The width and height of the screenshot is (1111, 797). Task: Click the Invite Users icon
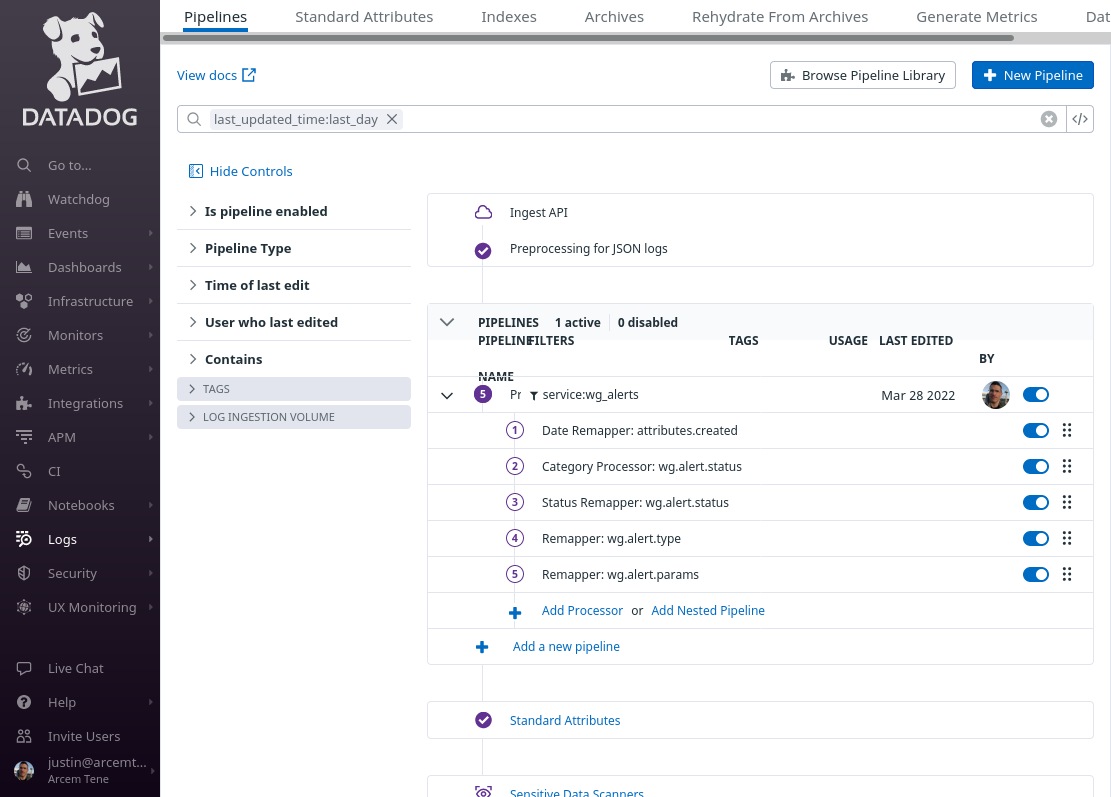pyautogui.click(x=24, y=736)
